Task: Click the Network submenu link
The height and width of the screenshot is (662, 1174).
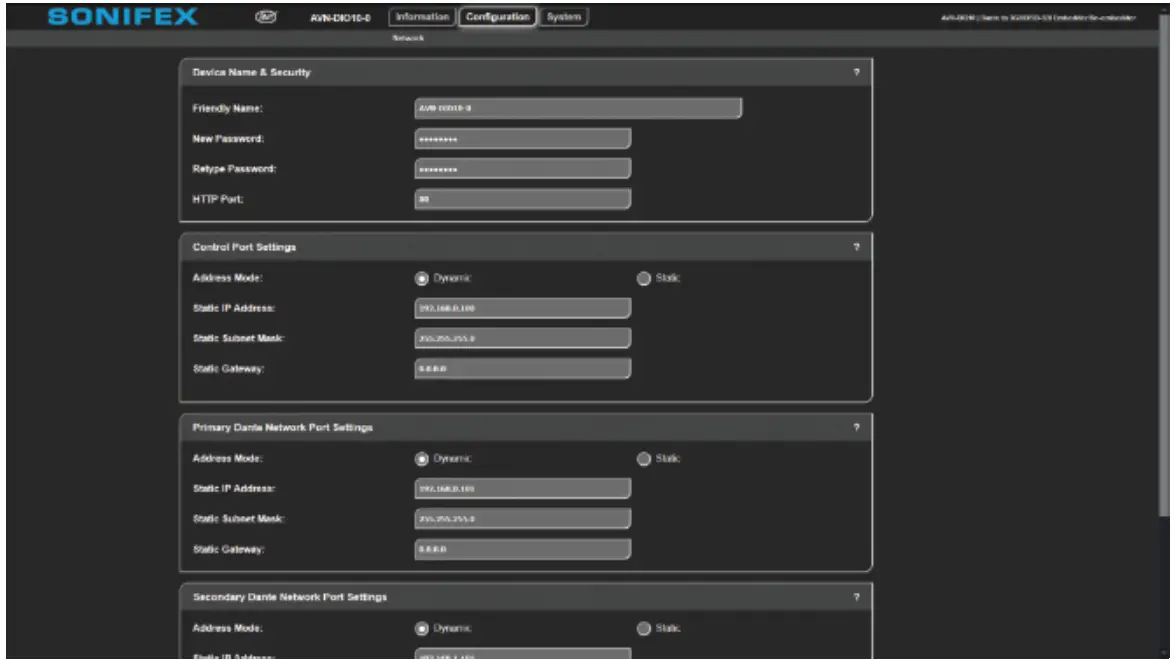Action: pos(409,38)
